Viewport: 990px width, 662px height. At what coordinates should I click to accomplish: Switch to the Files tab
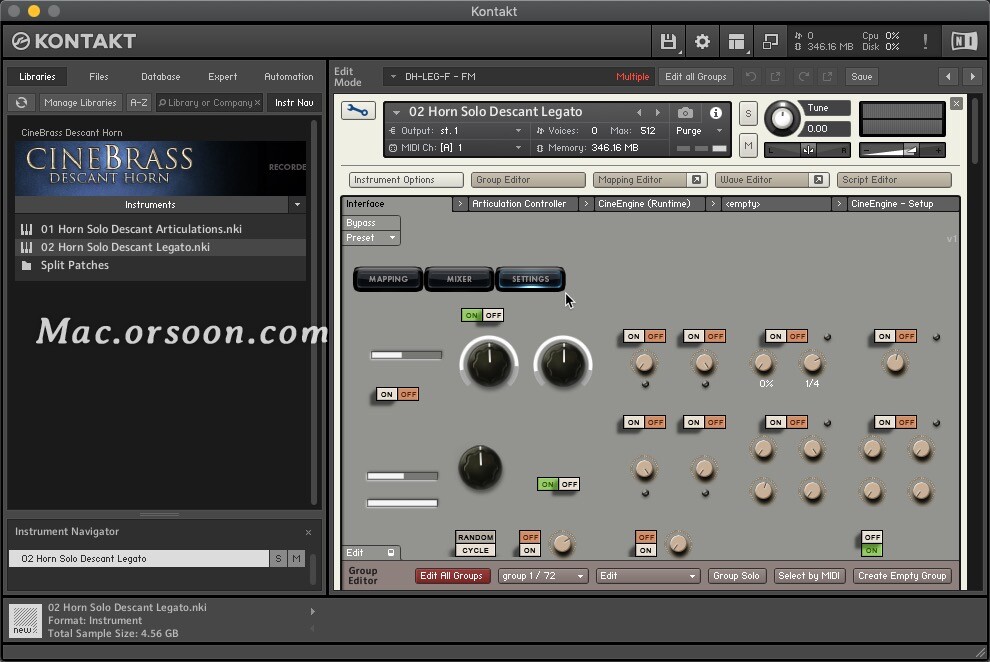[98, 76]
